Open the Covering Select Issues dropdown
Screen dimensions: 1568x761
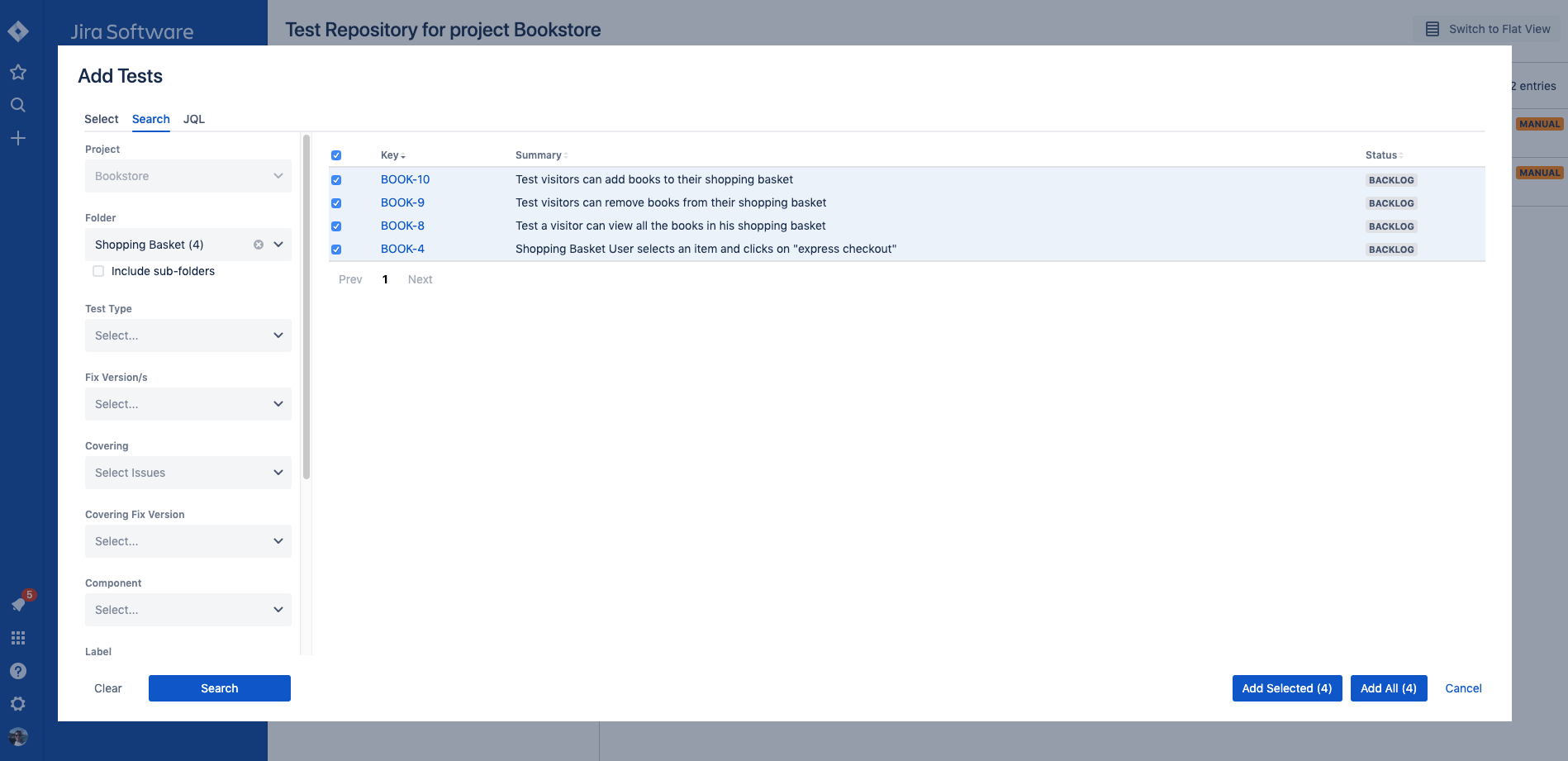[188, 473]
